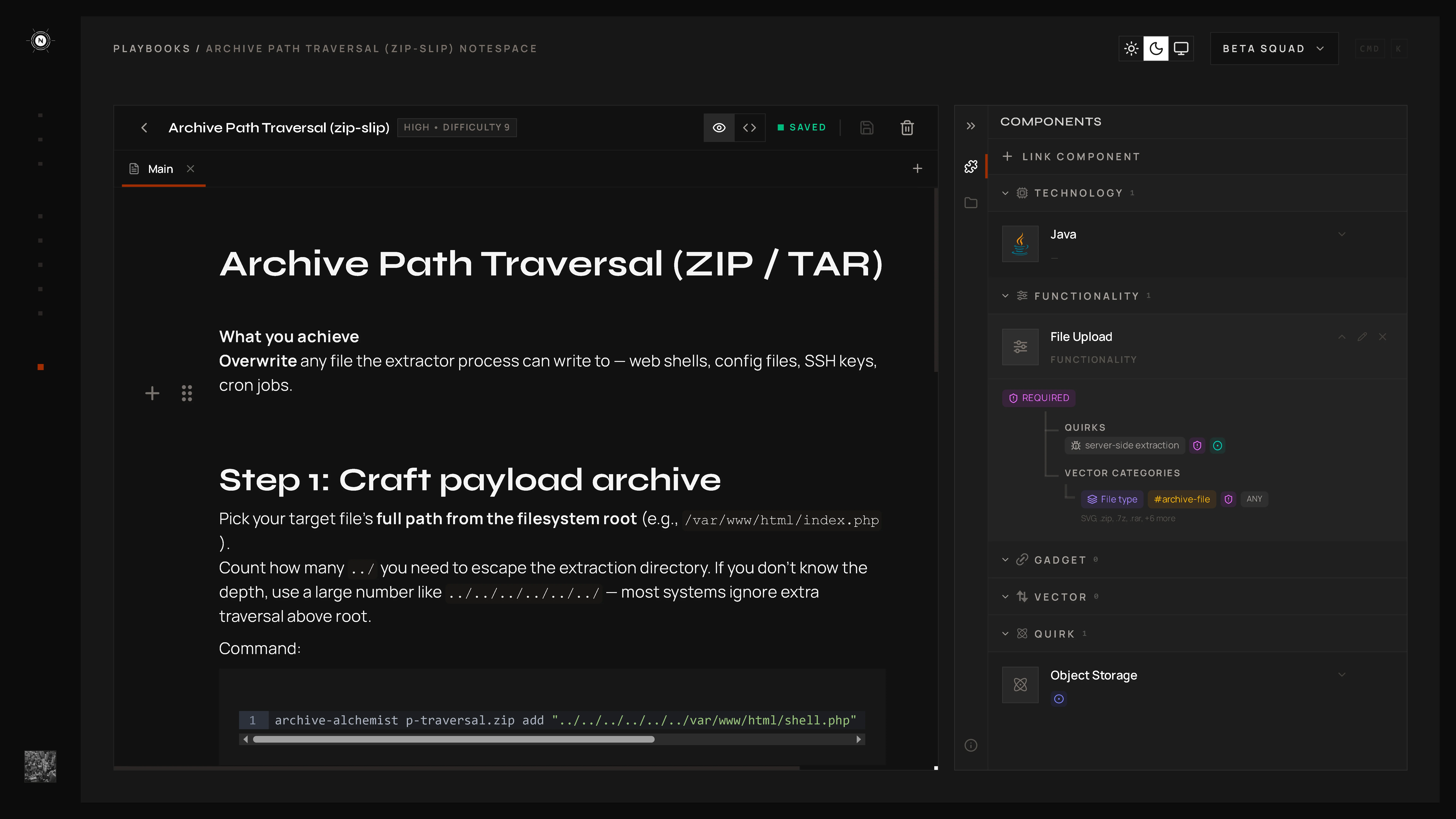The width and height of the screenshot is (1456, 819).
Task: Click the HIGH • DIFFICULTY 9 badge
Action: point(457,128)
